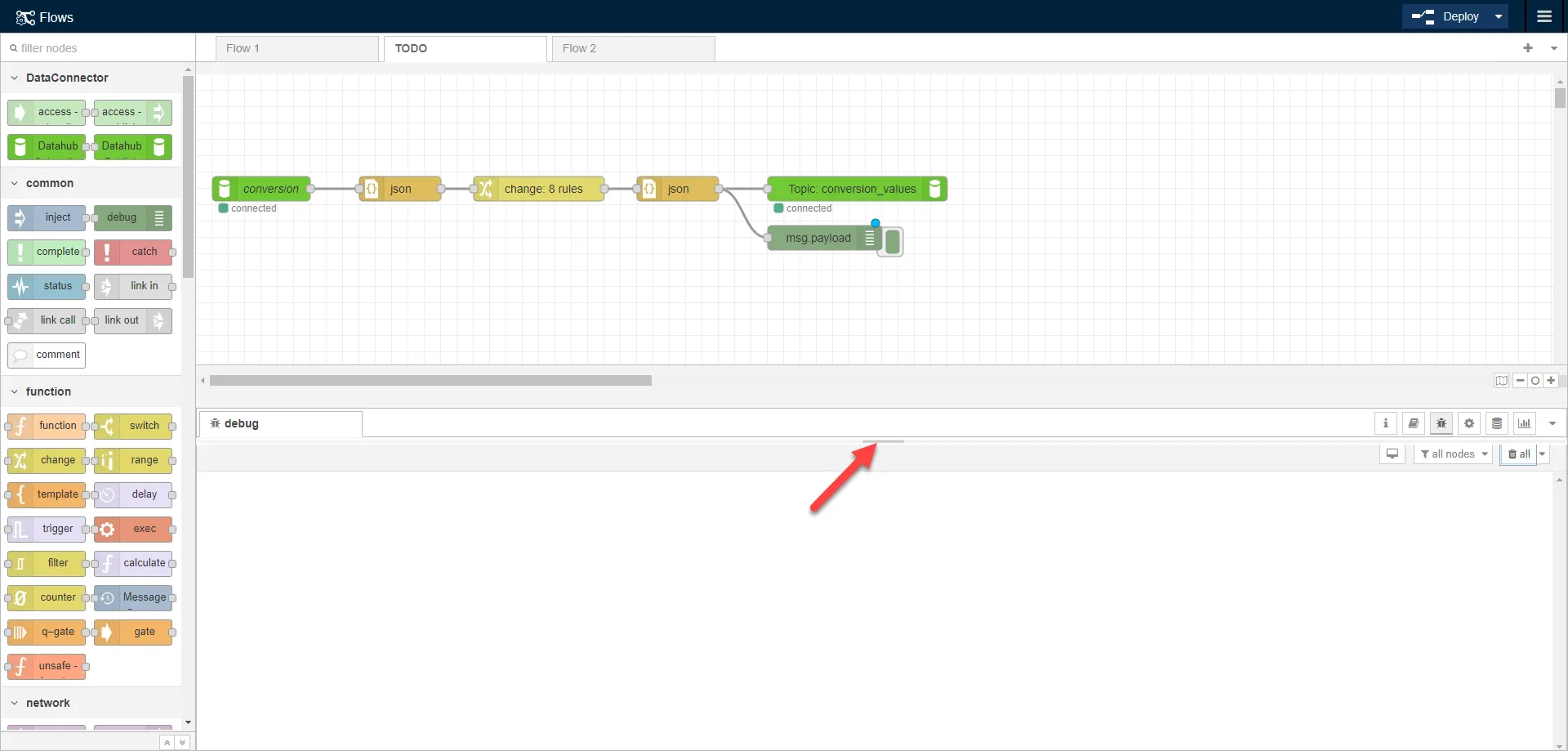Open debug in new window icon

tap(1392, 454)
